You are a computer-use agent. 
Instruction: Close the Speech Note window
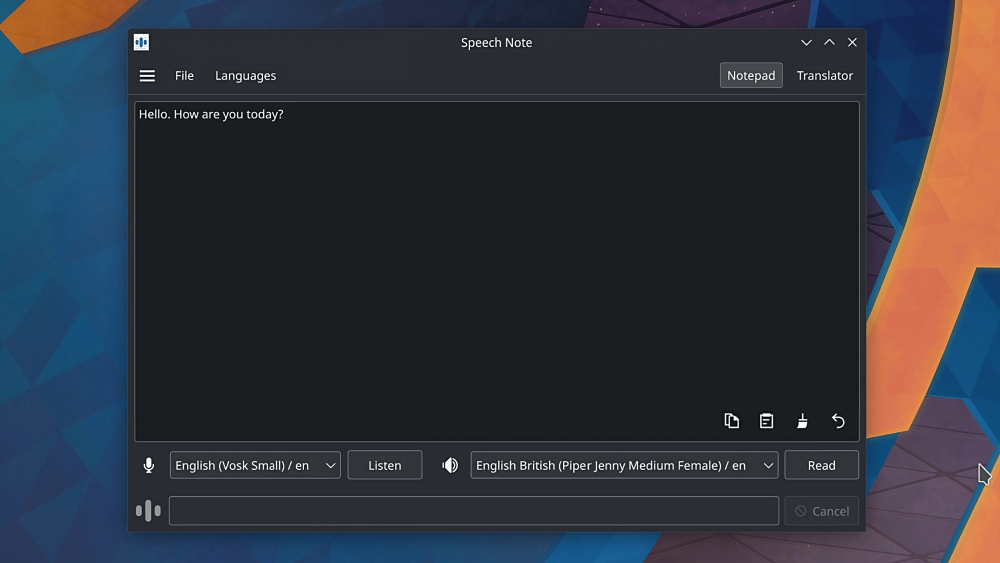pos(852,43)
